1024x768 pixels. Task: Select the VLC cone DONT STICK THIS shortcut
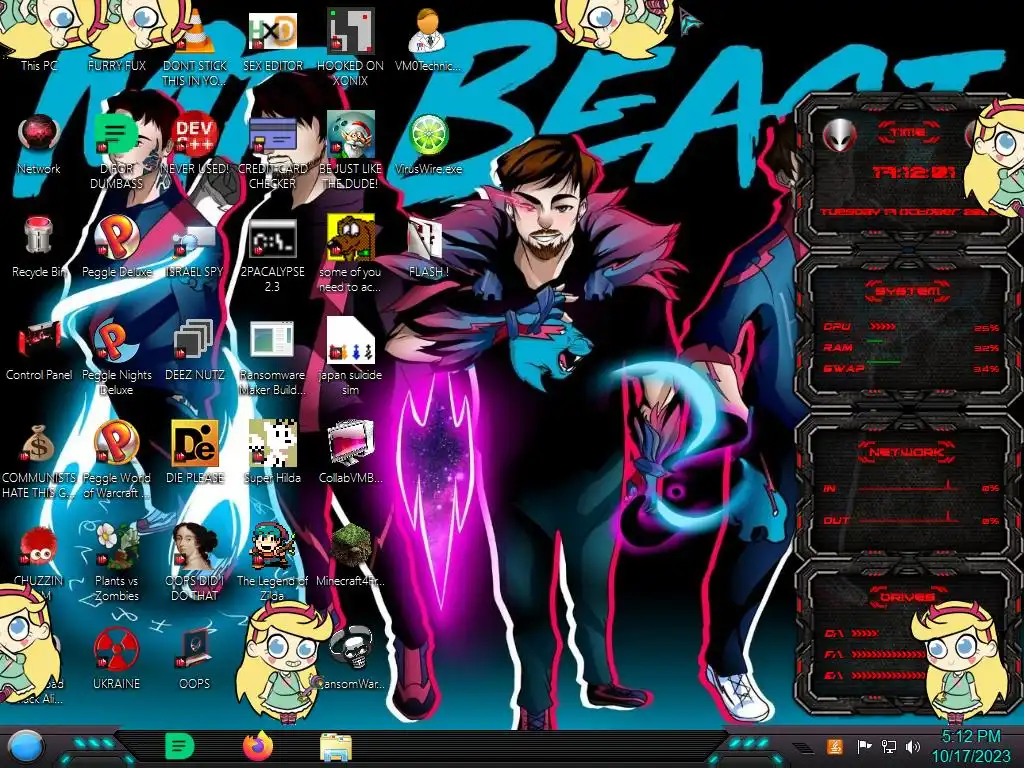click(x=195, y=47)
